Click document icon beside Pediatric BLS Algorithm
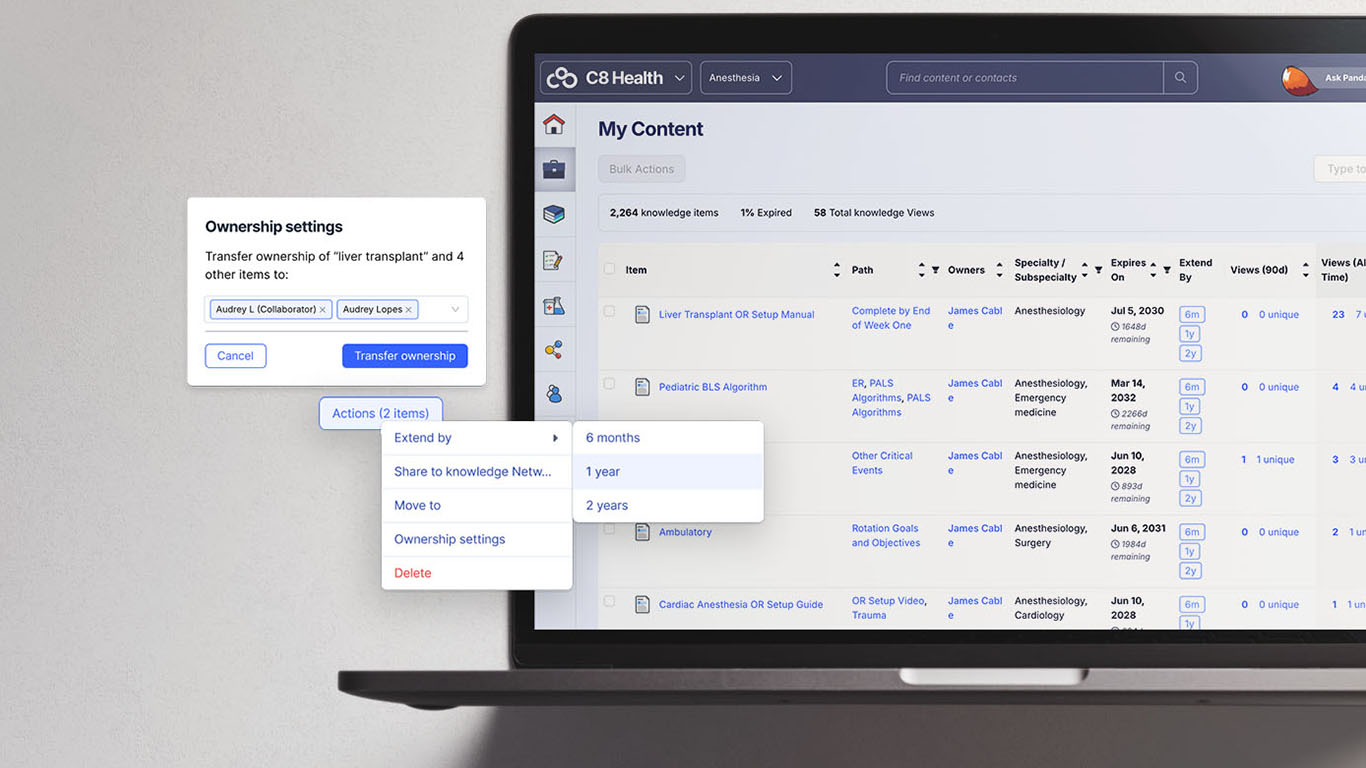The height and width of the screenshot is (768, 1366). tap(642, 387)
